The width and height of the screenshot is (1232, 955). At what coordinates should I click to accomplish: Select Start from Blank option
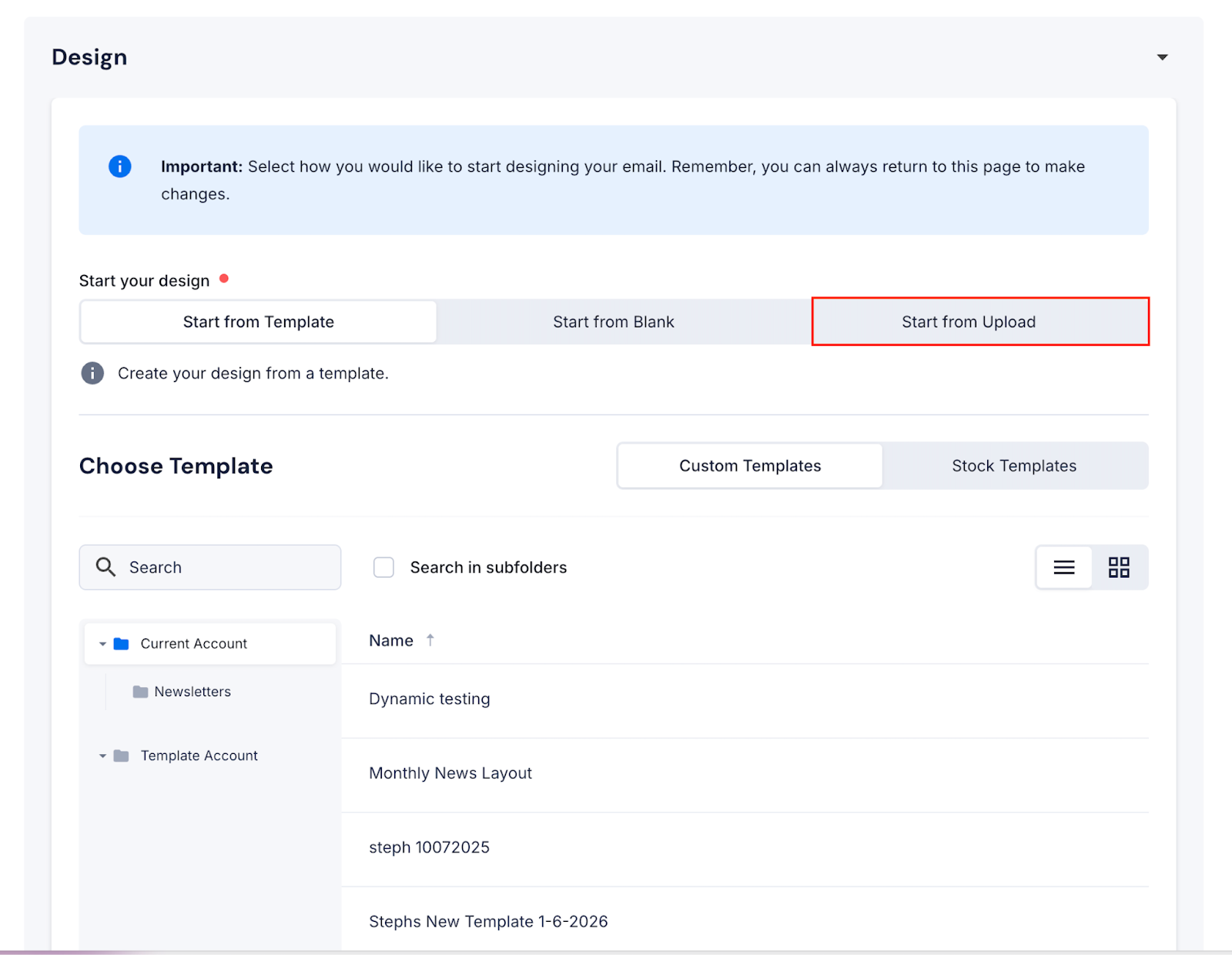tap(613, 322)
